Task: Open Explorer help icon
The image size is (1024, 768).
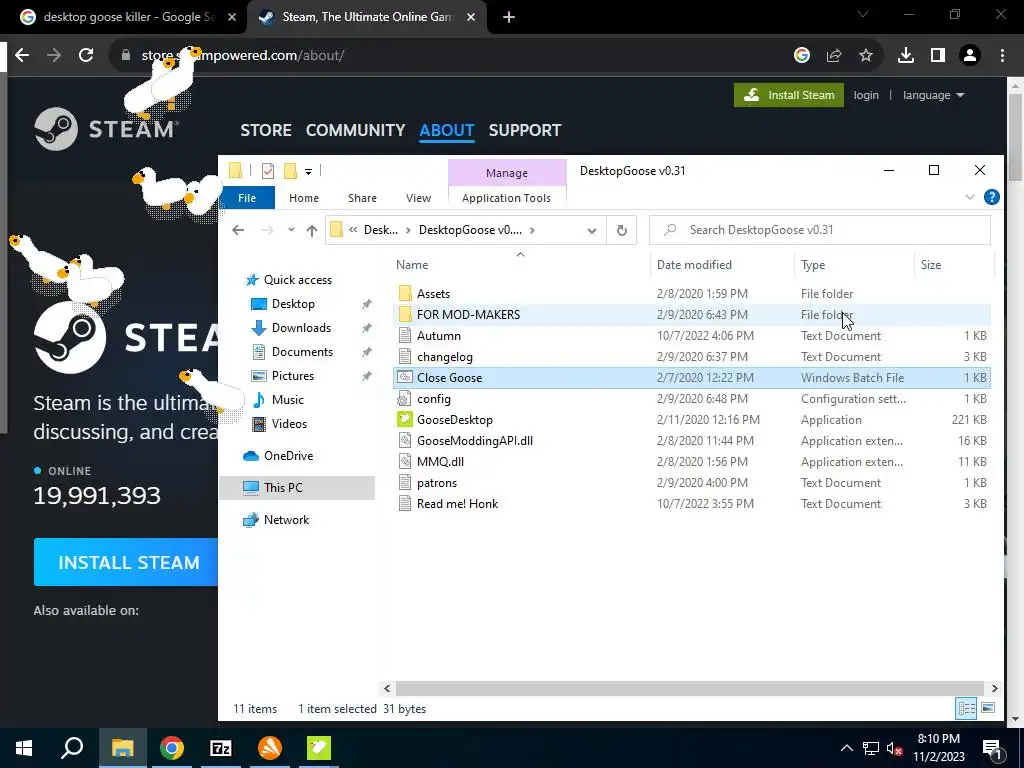Action: click(991, 197)
